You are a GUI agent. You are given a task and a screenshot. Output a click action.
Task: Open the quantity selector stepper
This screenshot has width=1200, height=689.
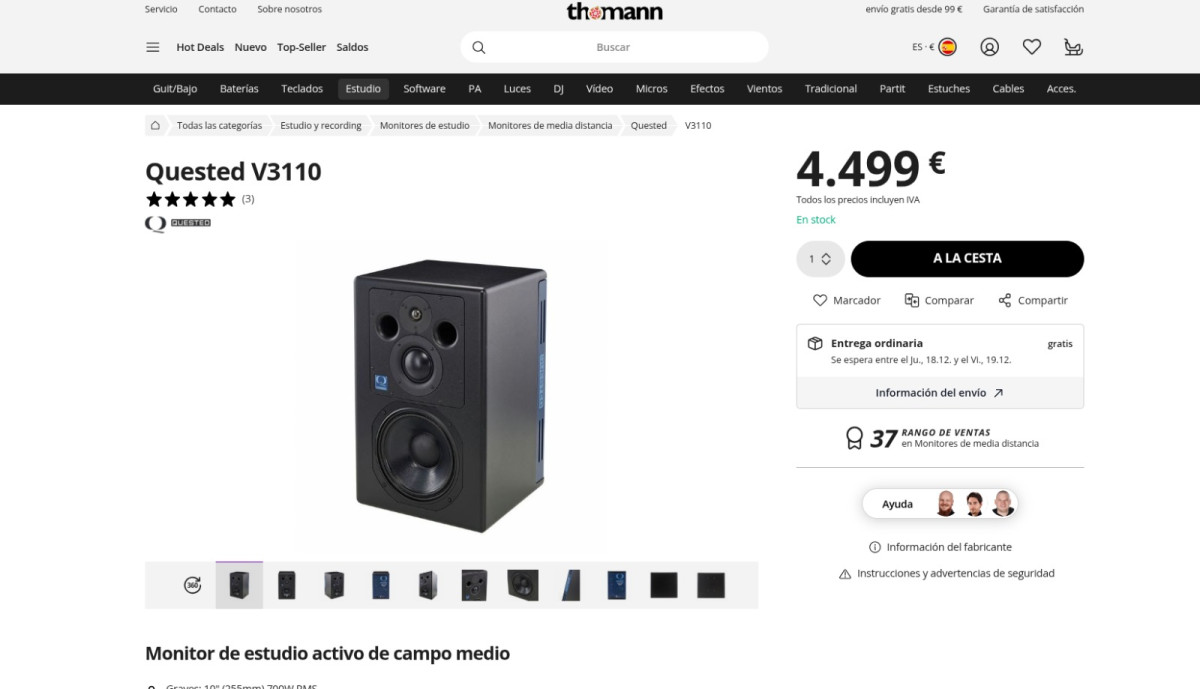(x=820, y=259)
